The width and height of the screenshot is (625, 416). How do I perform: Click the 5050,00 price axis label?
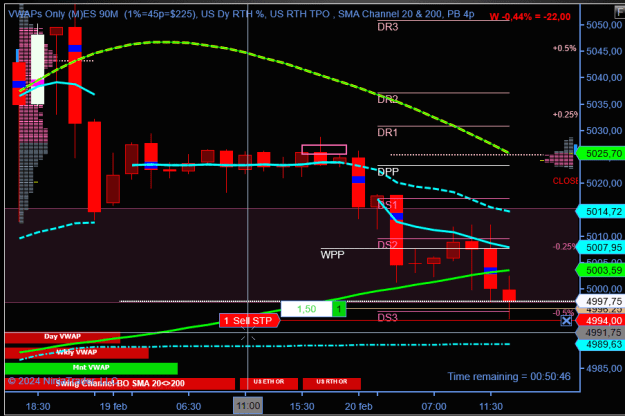(x=604, y=25)
